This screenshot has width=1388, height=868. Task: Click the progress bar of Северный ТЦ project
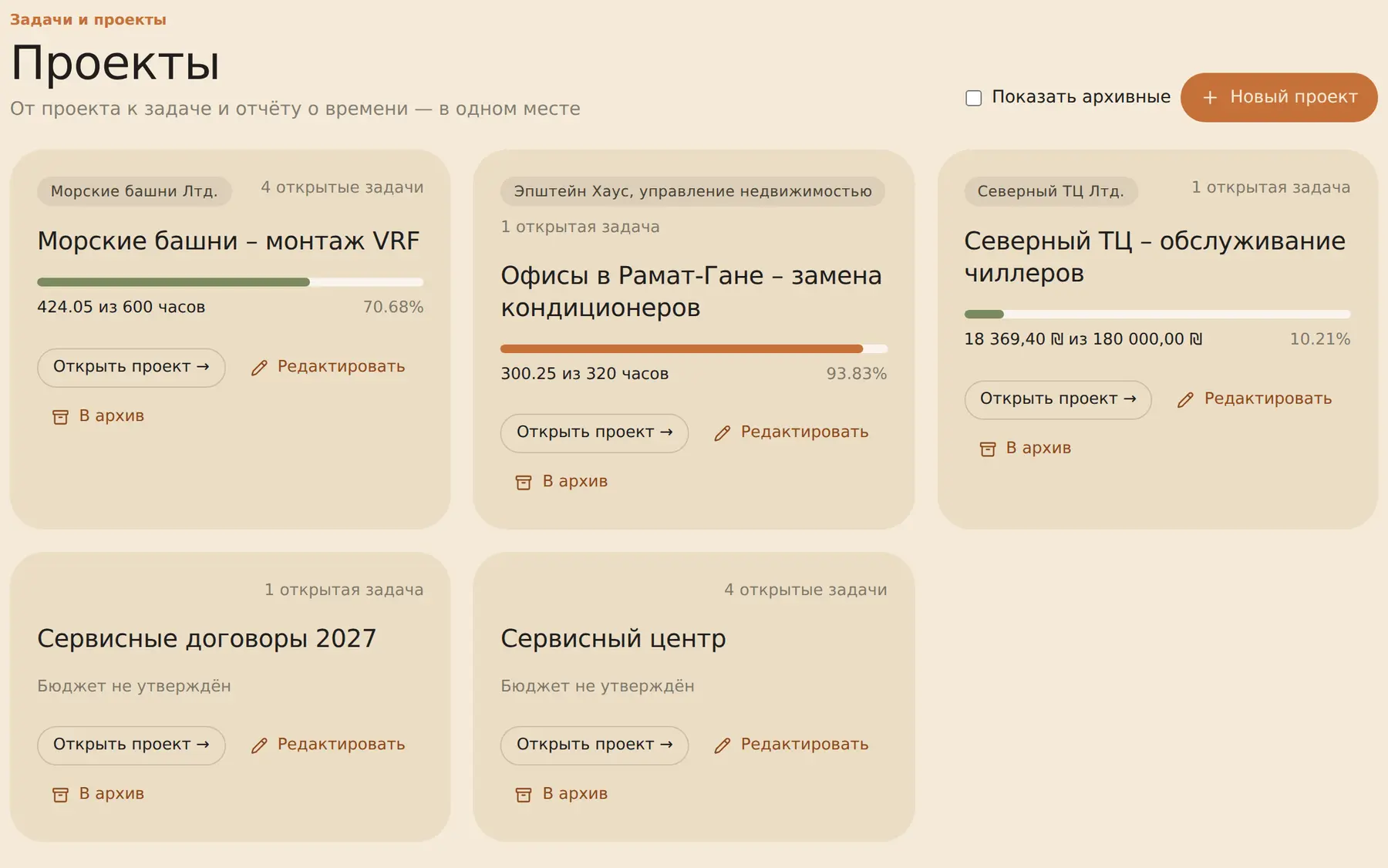tap(1157, 315)
